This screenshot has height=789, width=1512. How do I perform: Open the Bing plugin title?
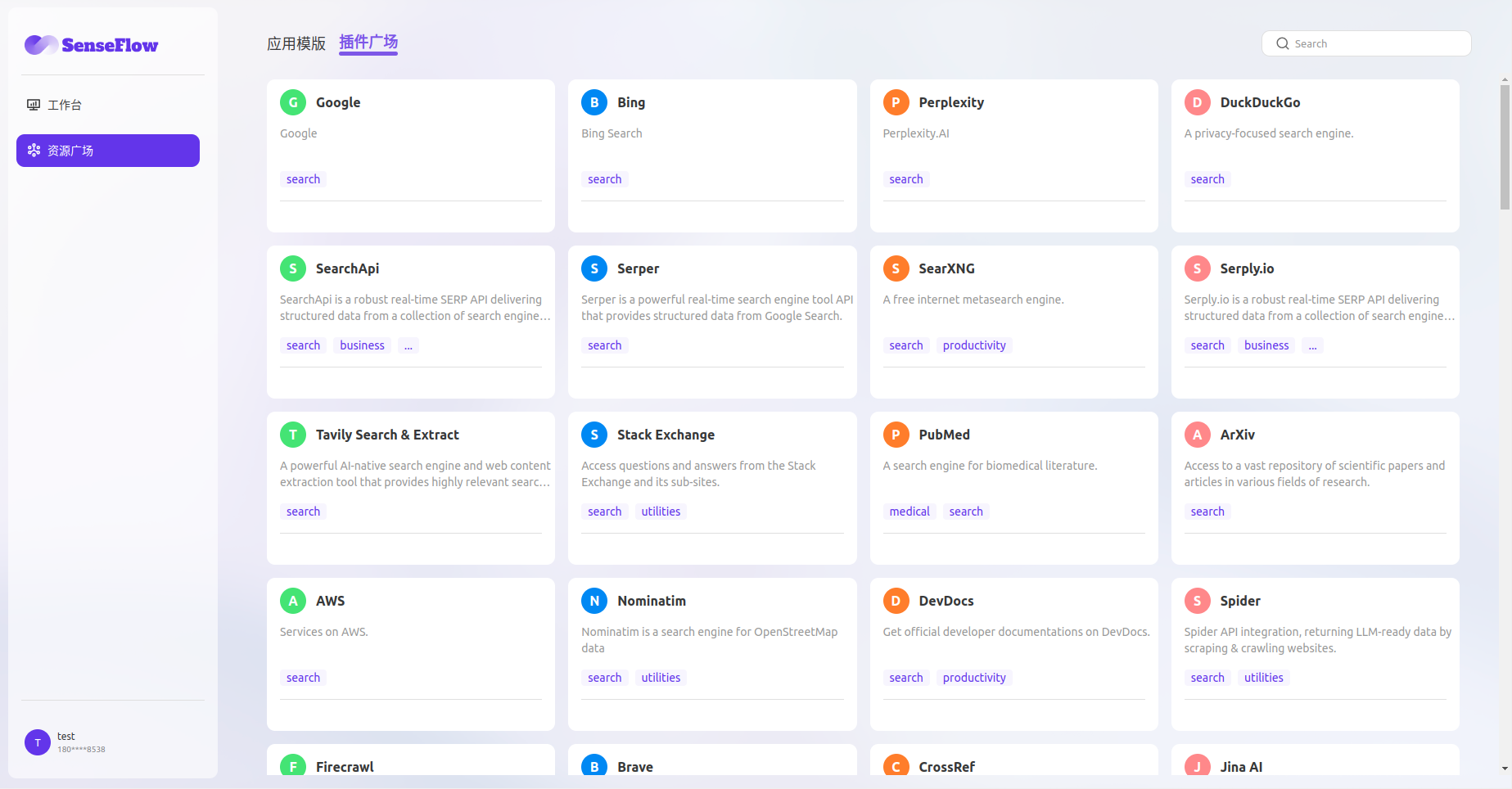click(631, 102)
